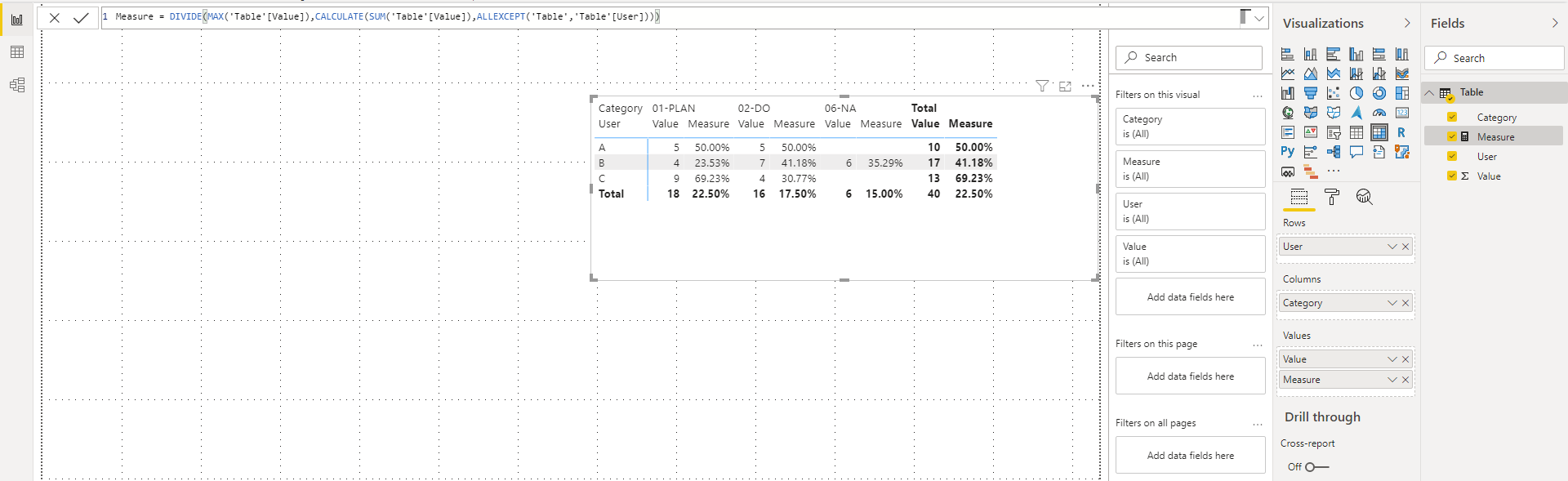Enter Focus mode on matrix visual
This screenshot has height=481, width=1568.
(x=1065, y=86)
